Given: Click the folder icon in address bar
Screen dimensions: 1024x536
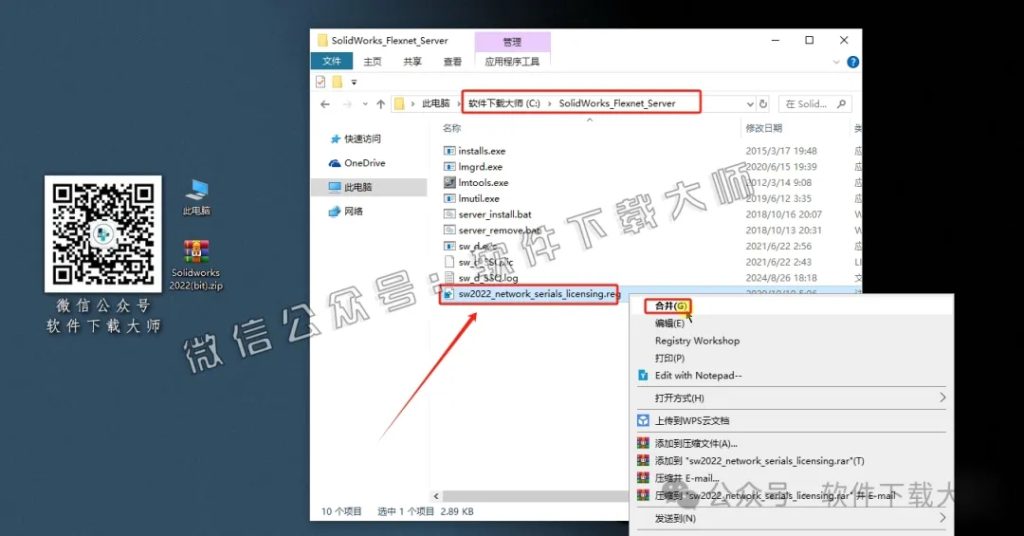Looking at the screenshot, I should tap(400, 103).
